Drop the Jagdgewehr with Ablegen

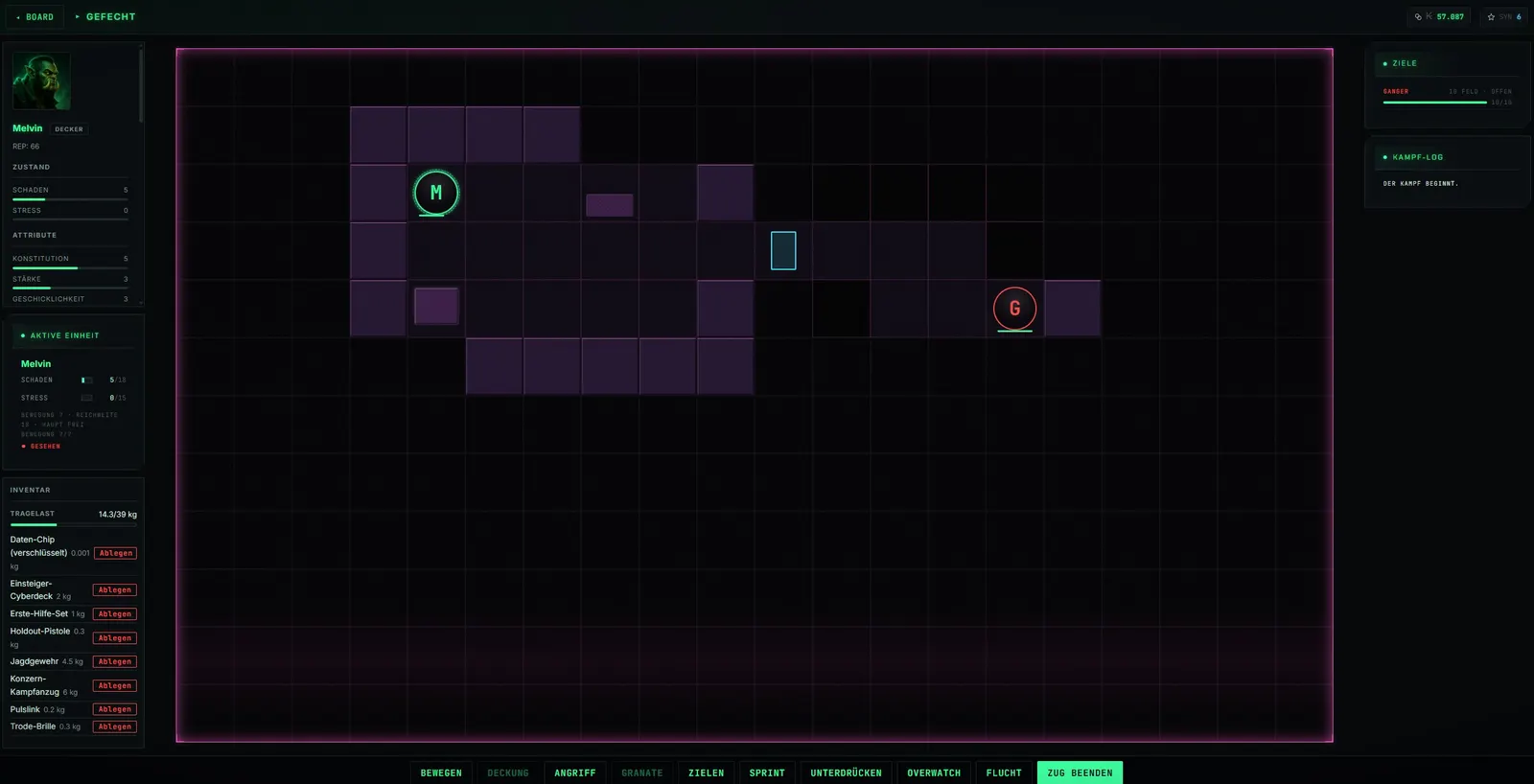pyautogui.click(x=115, y=661)
